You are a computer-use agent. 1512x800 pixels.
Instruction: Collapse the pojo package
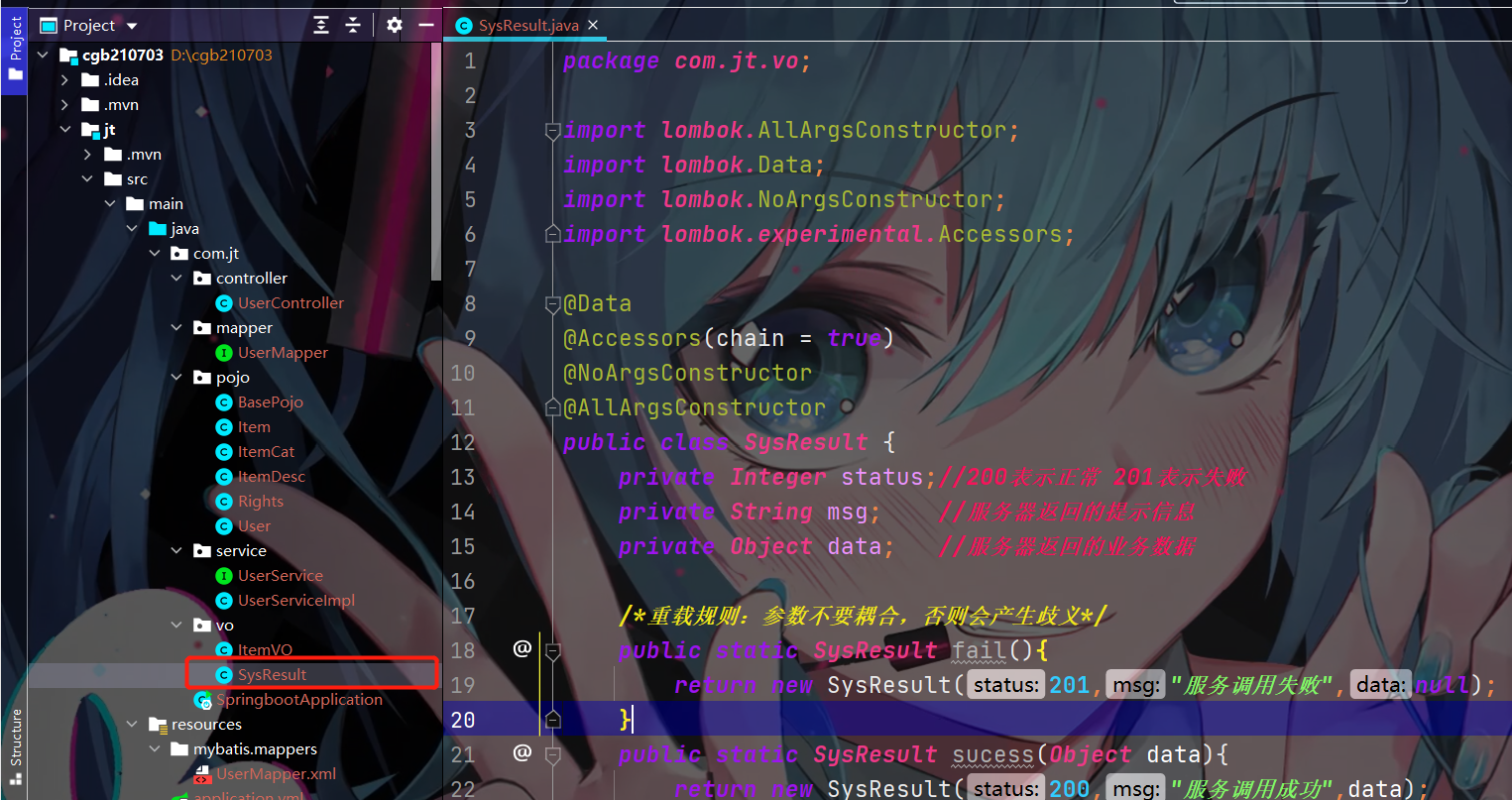coord(176,377)
